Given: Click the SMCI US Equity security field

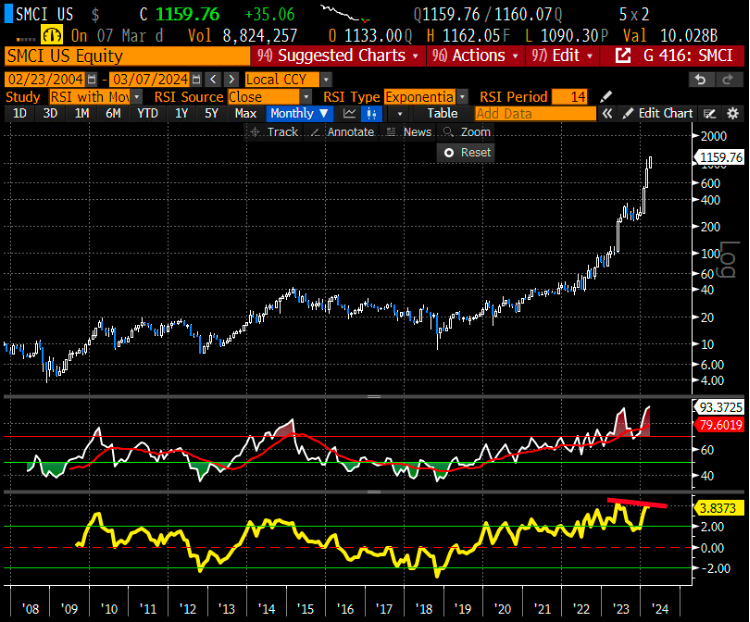Looking at the screenshot, I should coord(127,56).
